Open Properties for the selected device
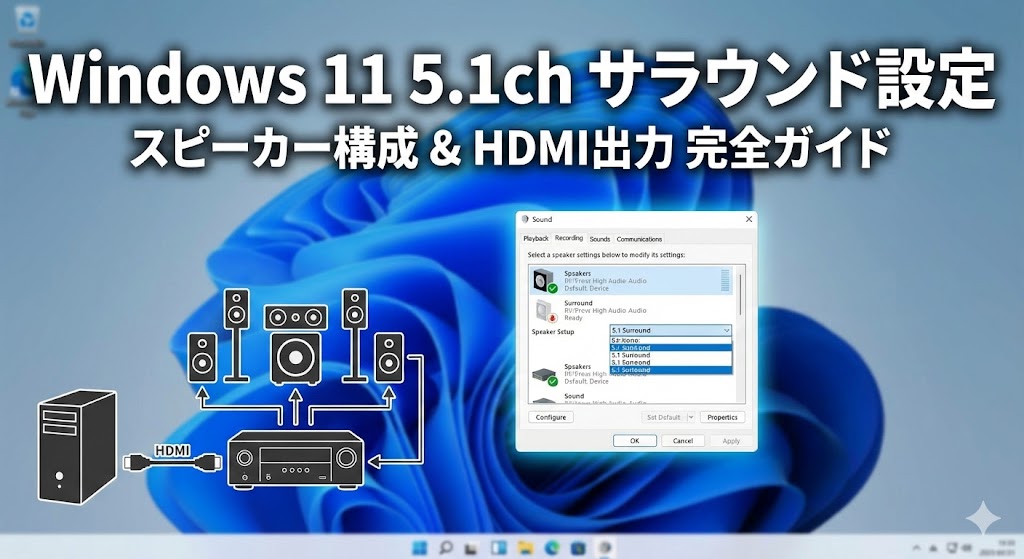This screenshot has width=1024, height=559. (x=721, y=417)
